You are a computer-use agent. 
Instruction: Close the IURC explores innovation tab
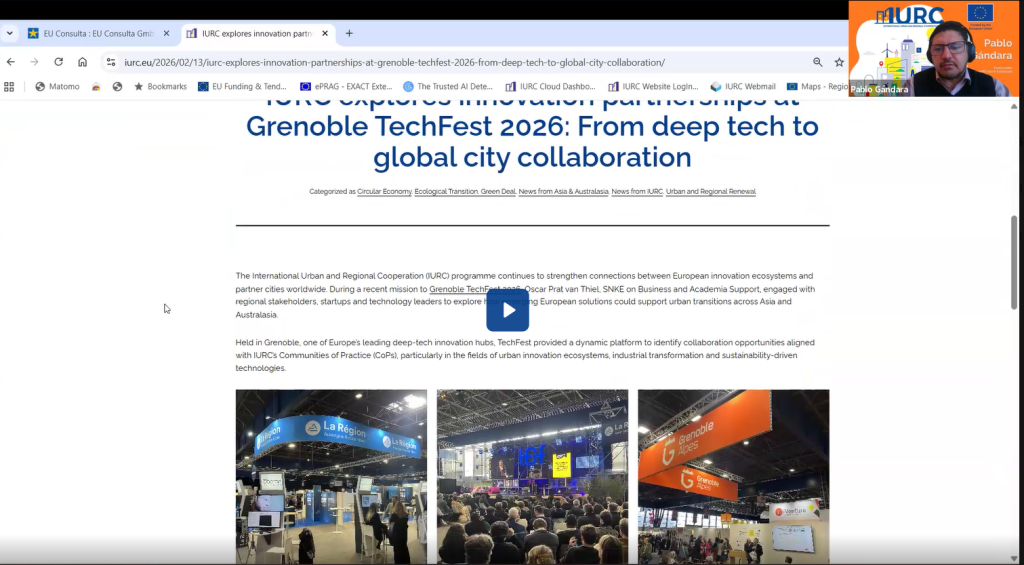[x=325, y=33]
